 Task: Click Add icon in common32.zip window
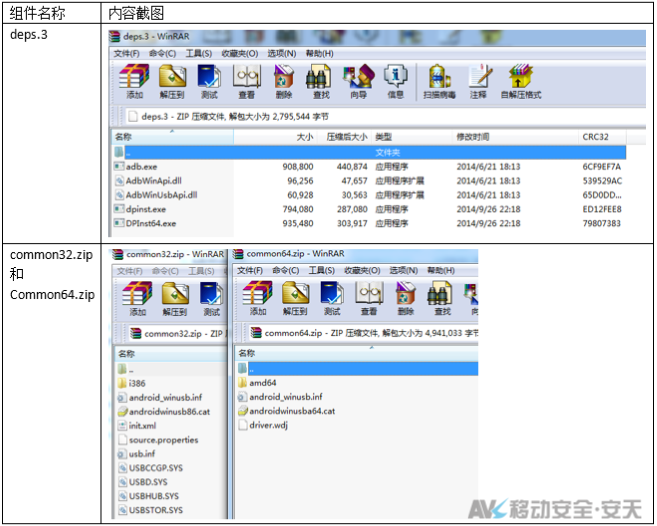(137, 298)
